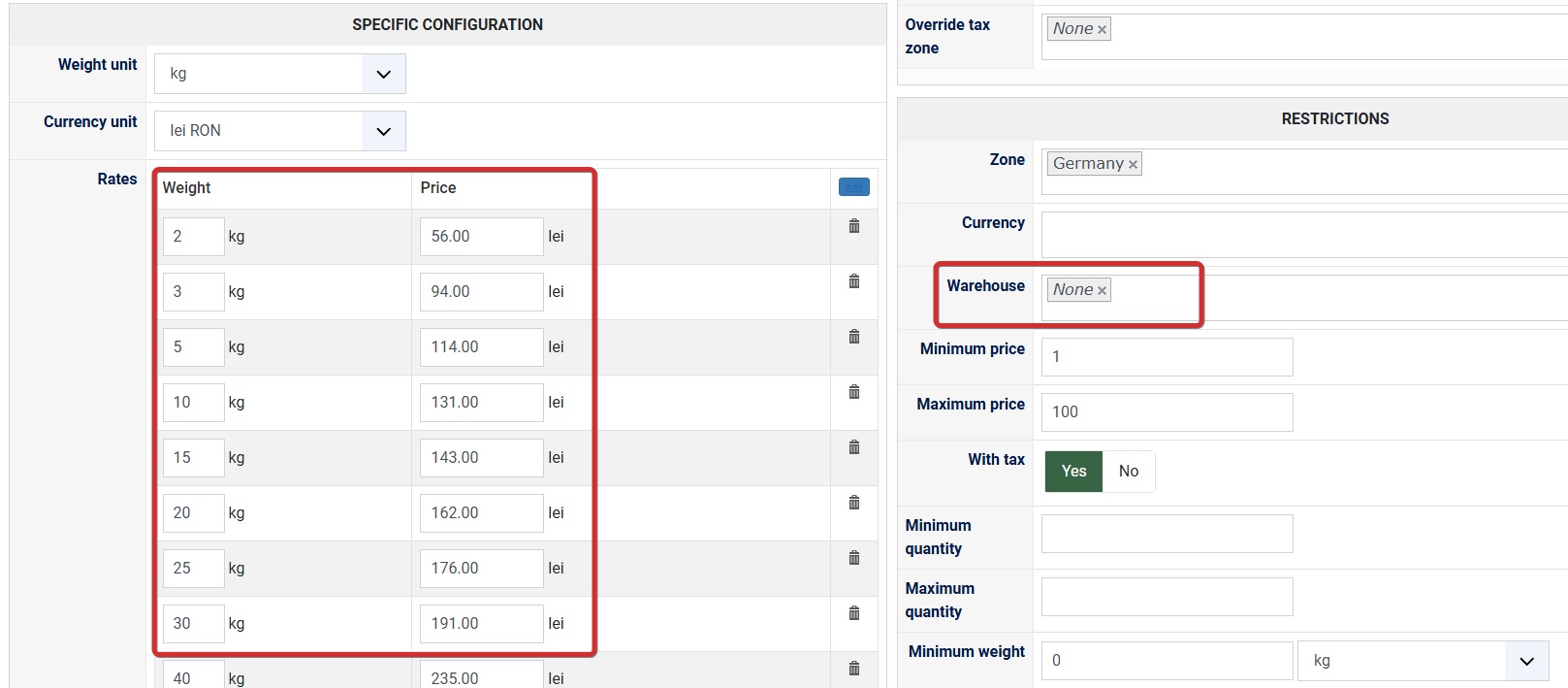Delete the 30 kg rate row
This screenshot has width=1568, height=688.
tap(854, 613)
